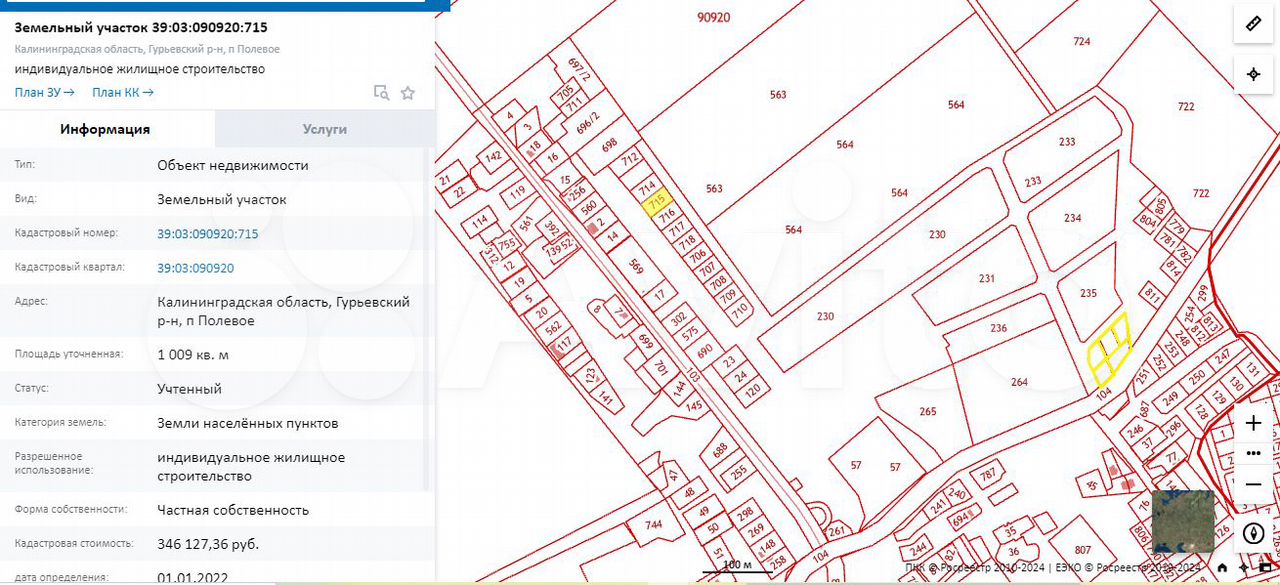Add parcel to favorites with star icon
1280x585 pixels.
(x=408, y=93)
